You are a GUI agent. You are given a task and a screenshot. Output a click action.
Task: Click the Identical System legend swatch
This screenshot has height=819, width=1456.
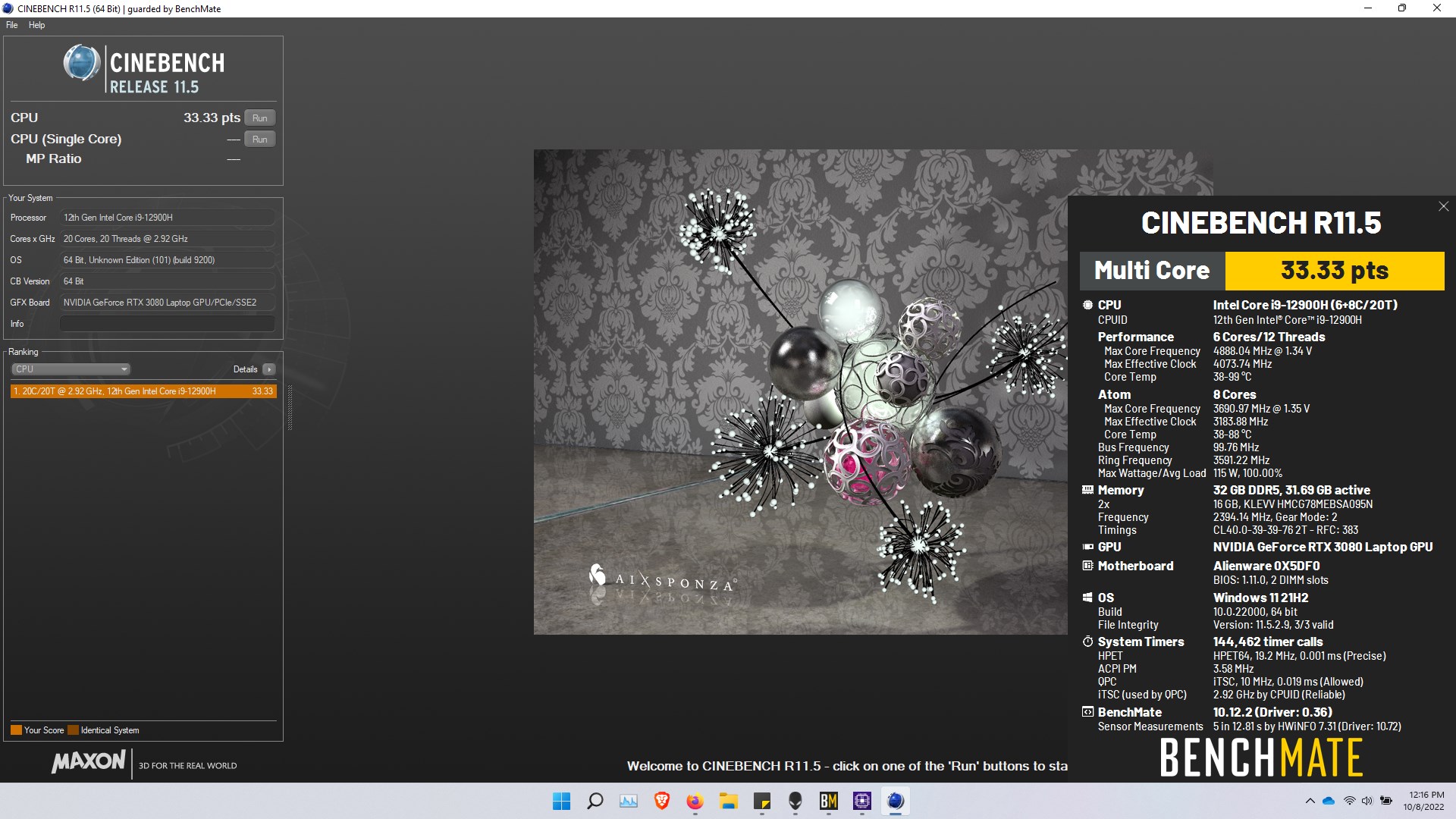click(74, 730)
